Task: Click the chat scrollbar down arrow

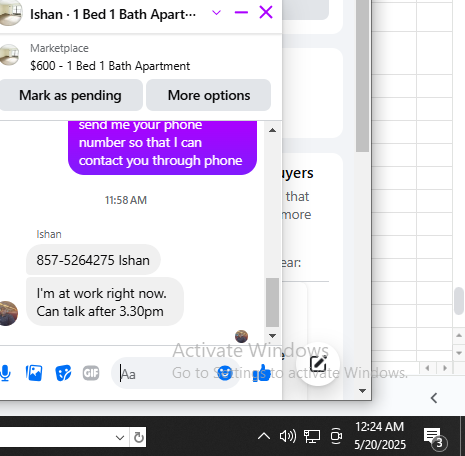Action: pos(272,336)
